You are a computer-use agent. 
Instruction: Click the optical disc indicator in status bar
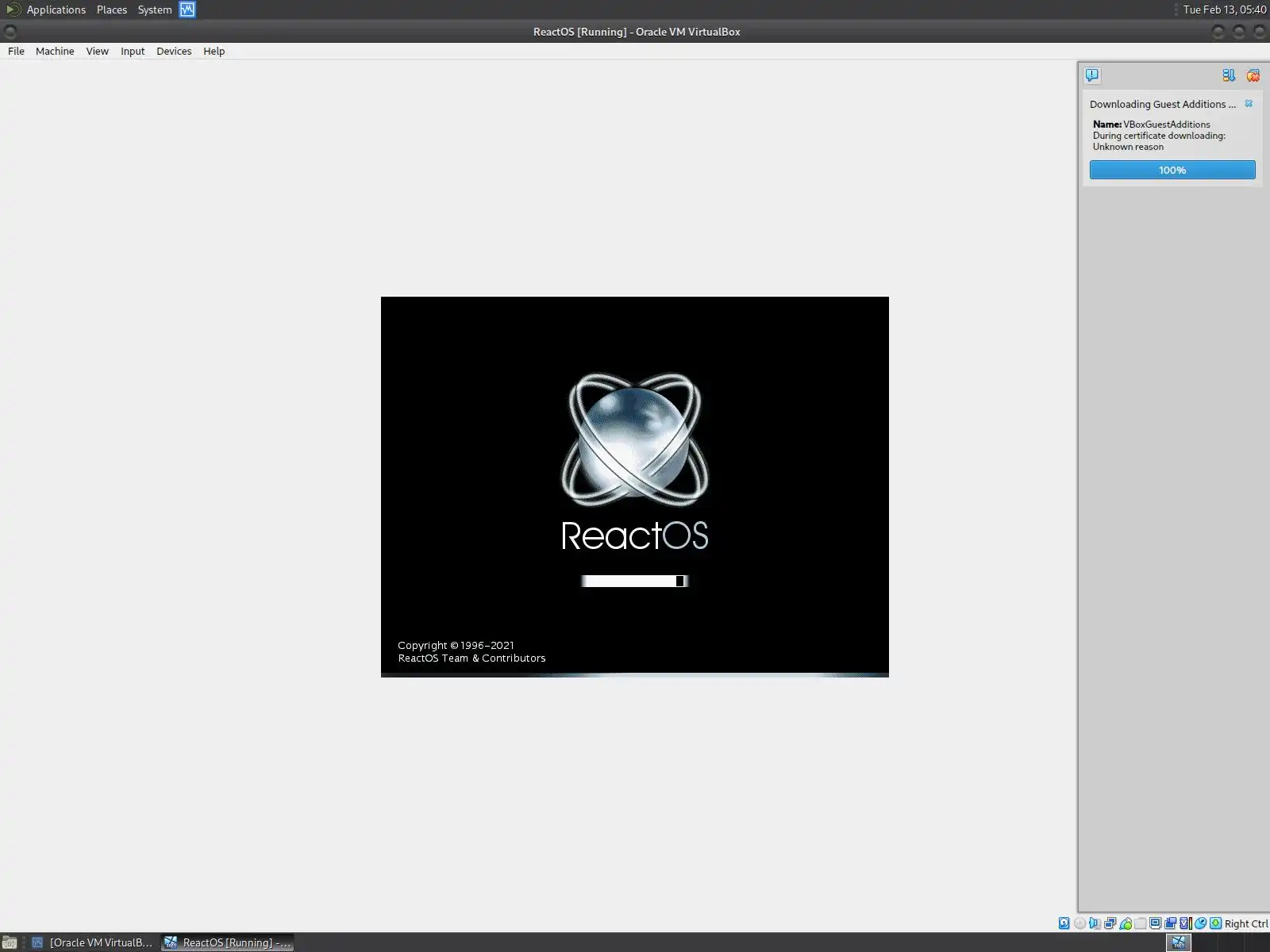point(1079,923)
